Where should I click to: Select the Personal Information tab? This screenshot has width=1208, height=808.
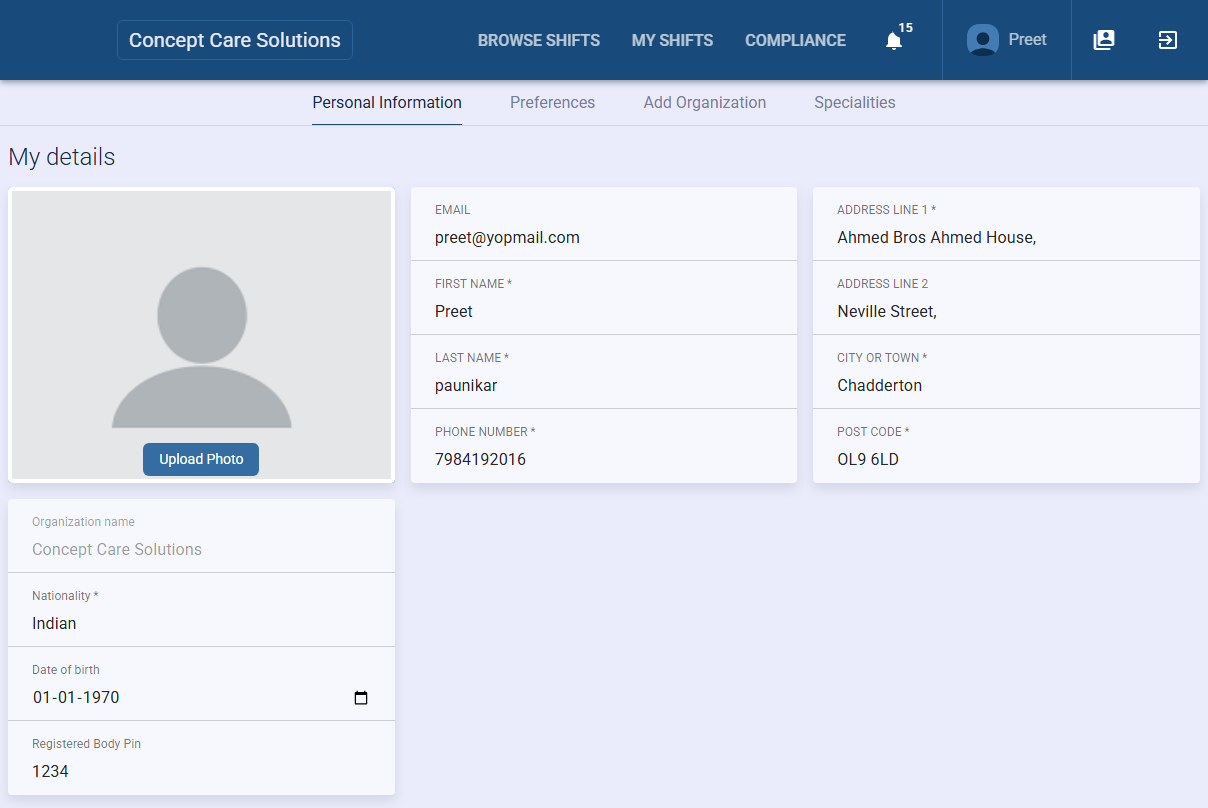tap(387, 102)
